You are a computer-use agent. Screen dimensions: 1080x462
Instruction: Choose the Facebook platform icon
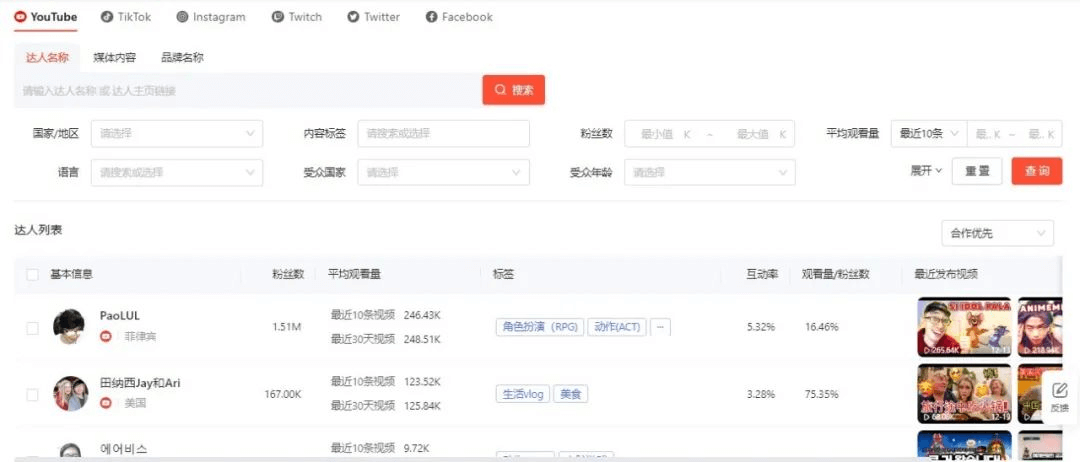(431, 17)
